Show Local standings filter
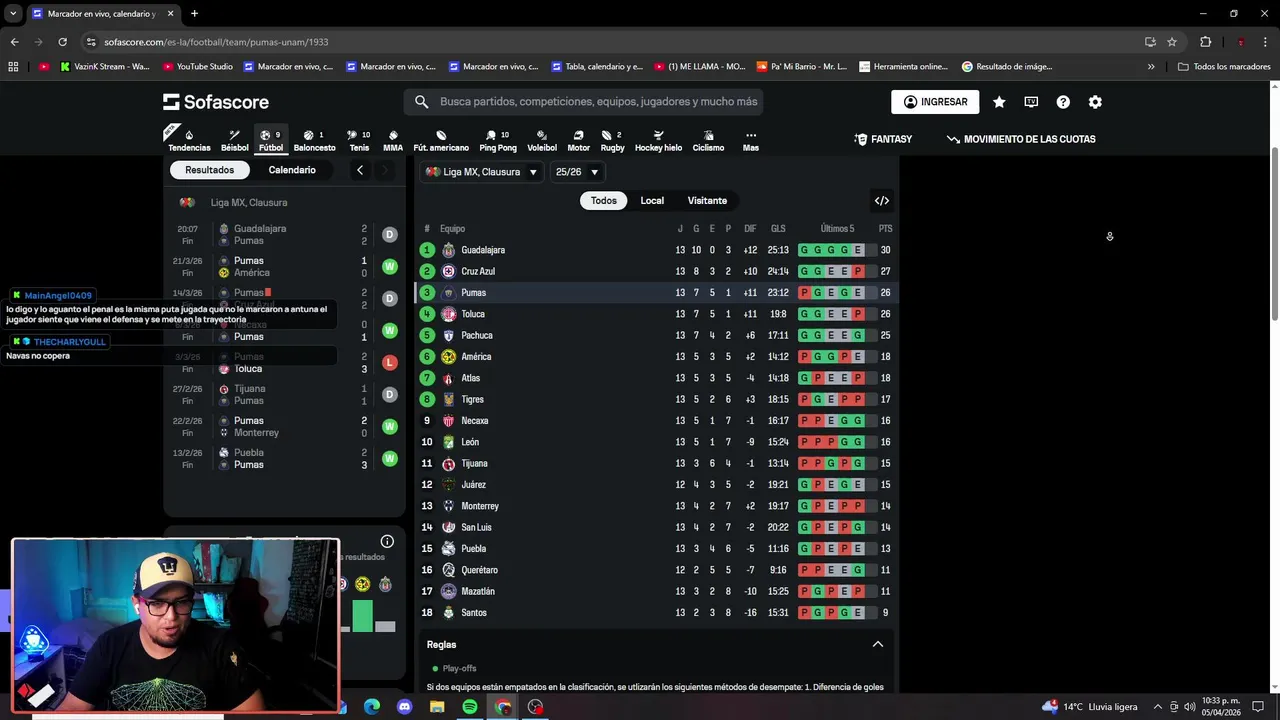 coord(652,201)
